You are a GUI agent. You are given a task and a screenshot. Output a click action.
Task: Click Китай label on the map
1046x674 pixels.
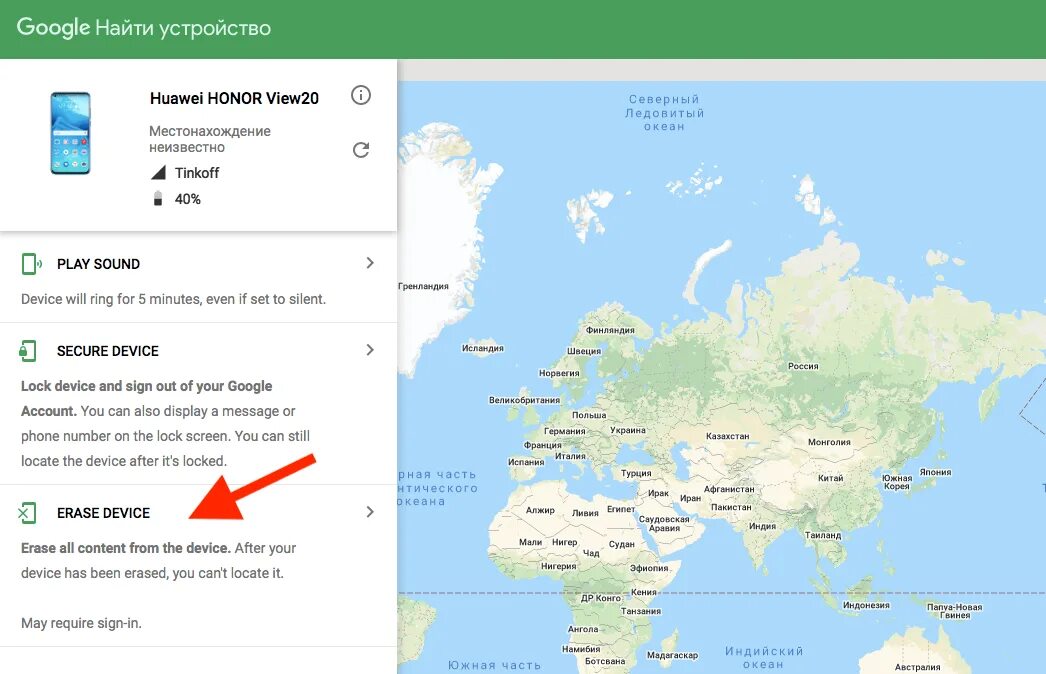coord(831,478)
